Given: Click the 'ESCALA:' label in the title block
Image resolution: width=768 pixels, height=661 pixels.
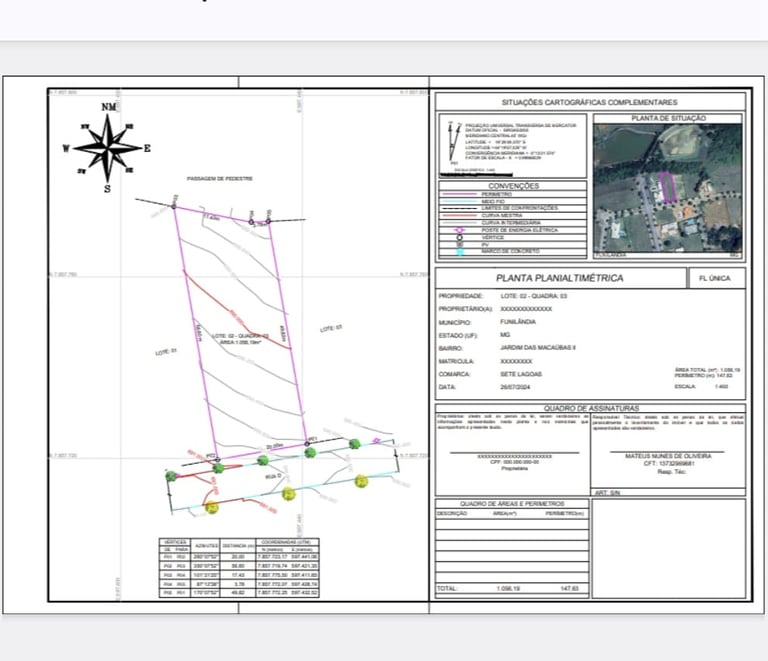Looking at the screenshot, I should click(x=685, y=386).
